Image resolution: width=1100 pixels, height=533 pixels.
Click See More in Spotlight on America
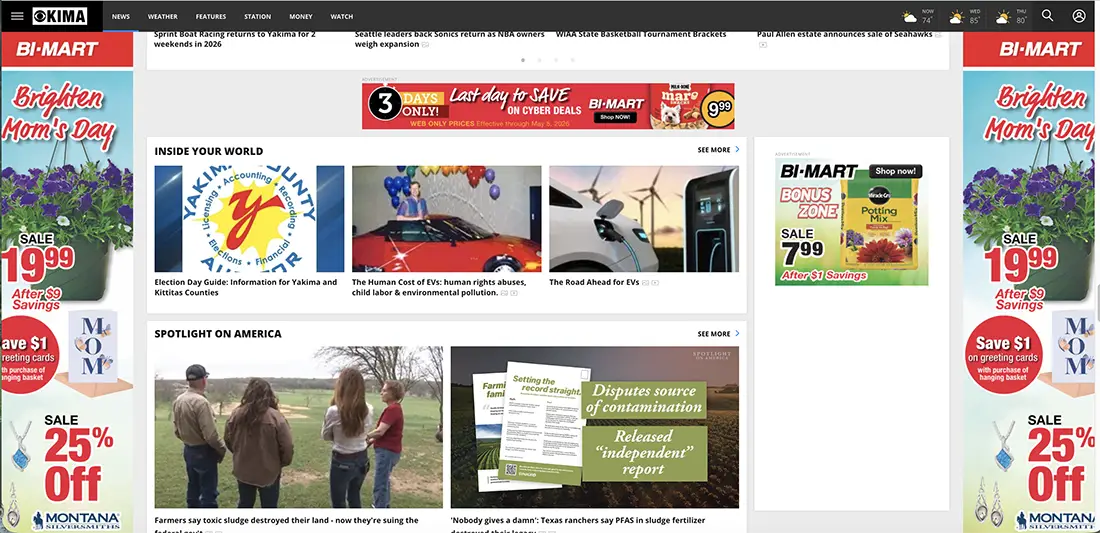point(713,334)
